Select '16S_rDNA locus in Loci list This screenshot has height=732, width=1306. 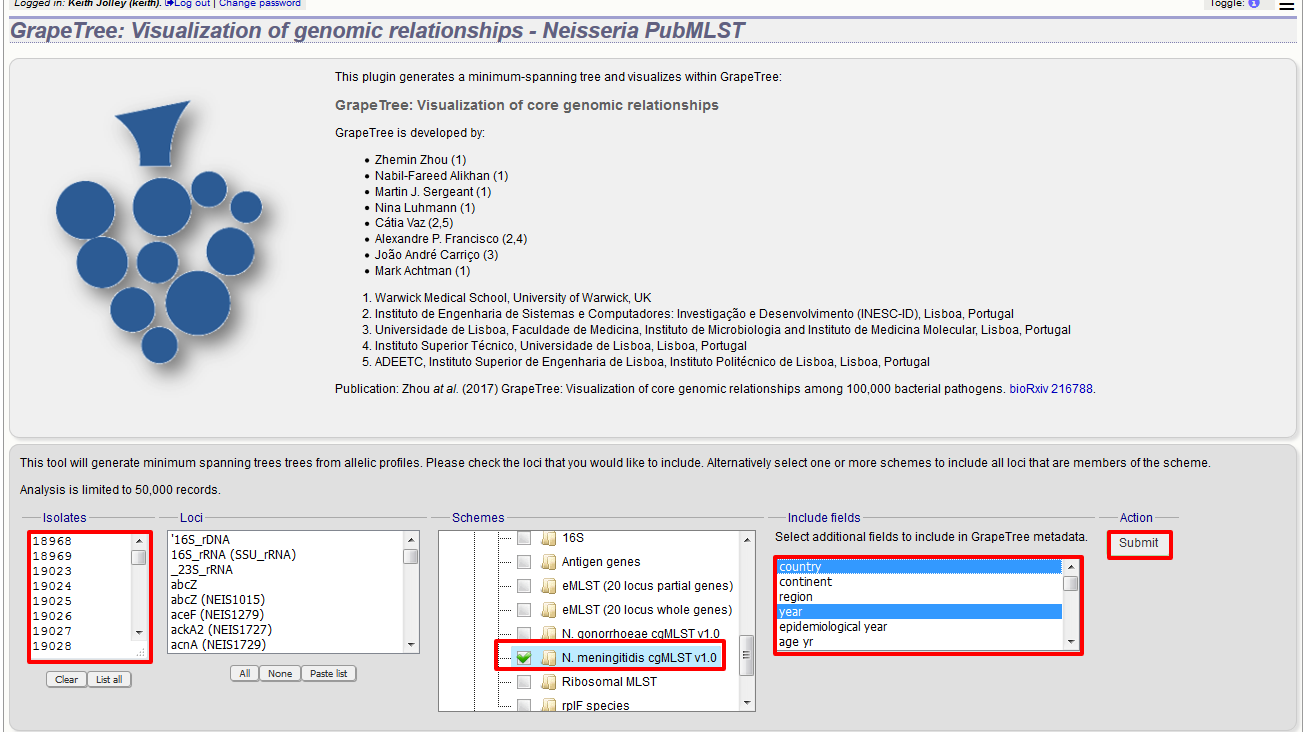point(285,540)
